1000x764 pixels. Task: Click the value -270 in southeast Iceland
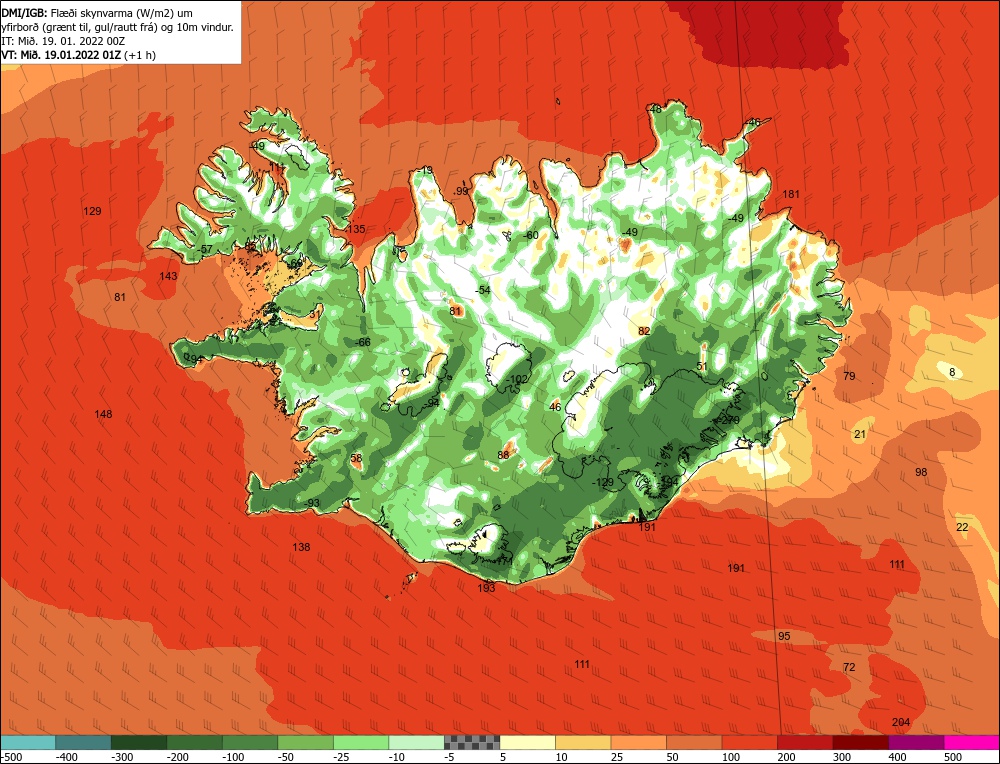(x=727, y=420)
